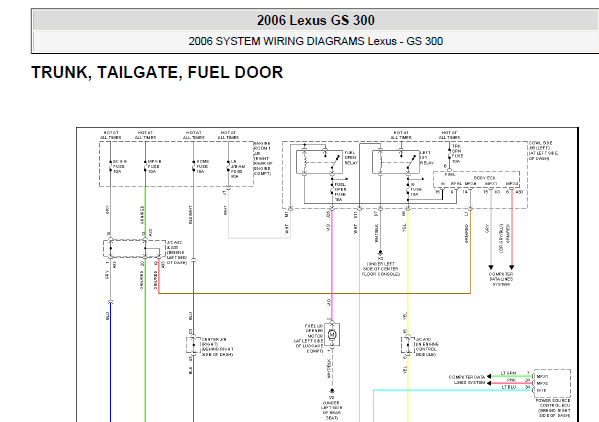Click the horizontal brown wire segment

point(314,293)
